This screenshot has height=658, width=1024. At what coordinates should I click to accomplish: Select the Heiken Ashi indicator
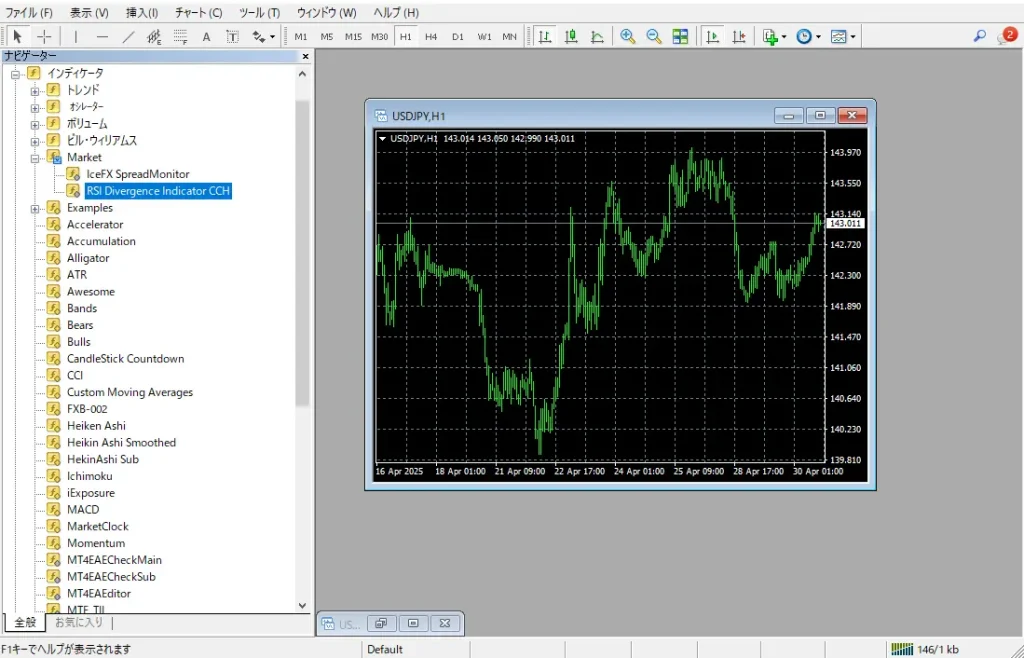[96, 426]
